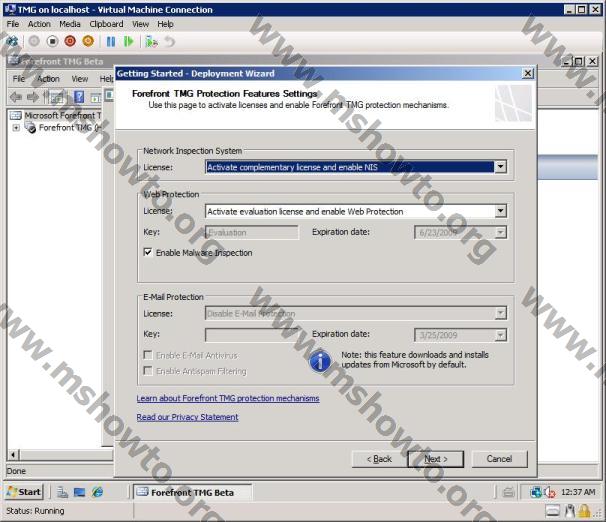Click the green Reset VM play icon

tap(129, 41)
